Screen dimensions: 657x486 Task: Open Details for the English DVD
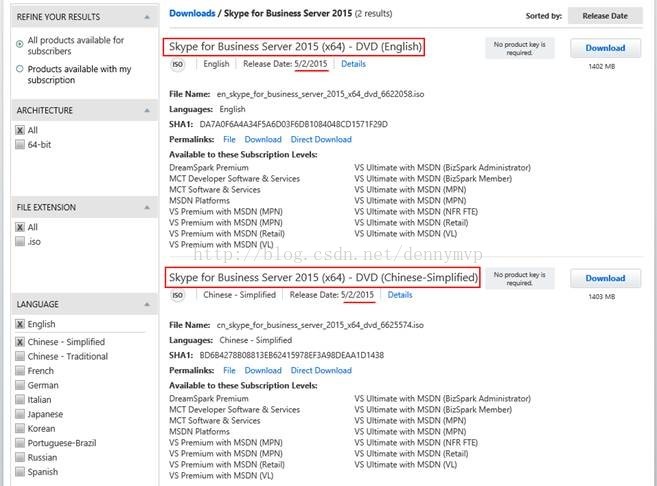(353, 64)
